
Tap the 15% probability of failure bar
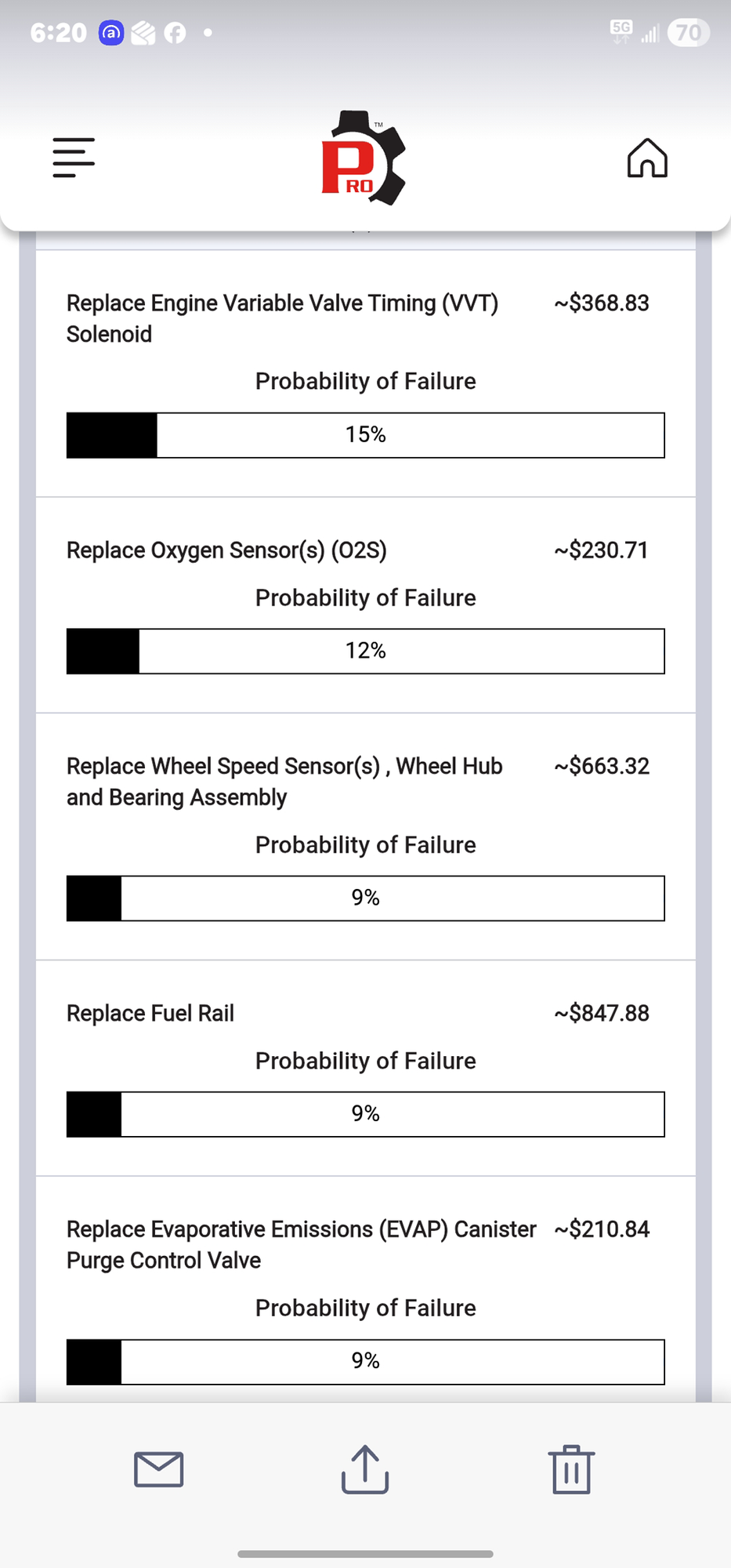tap(365, 435)
